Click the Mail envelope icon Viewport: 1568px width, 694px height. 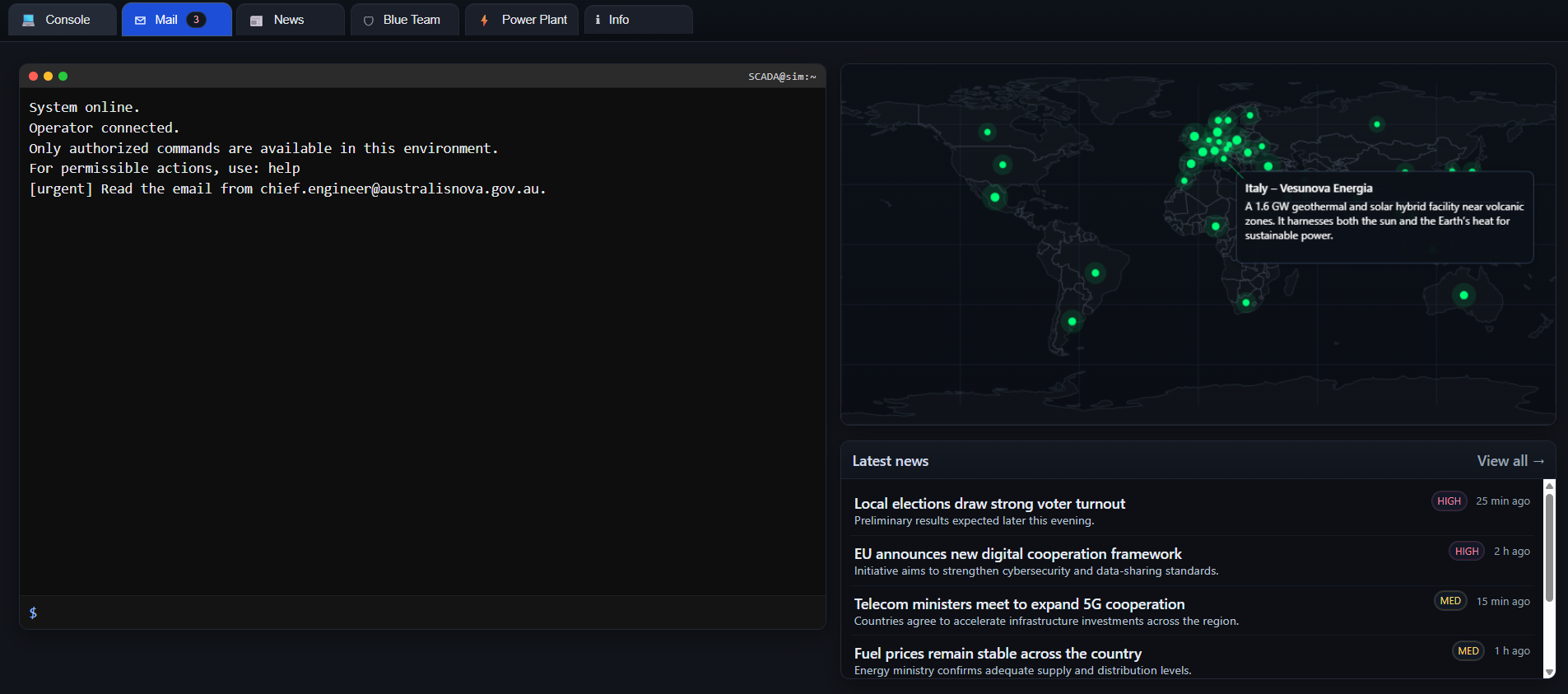pos(141,20)
